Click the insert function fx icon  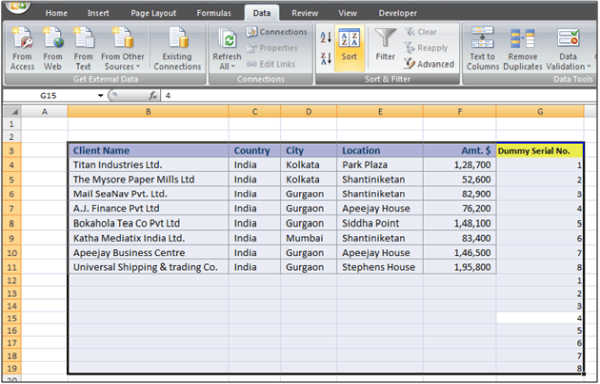(153, 95)
